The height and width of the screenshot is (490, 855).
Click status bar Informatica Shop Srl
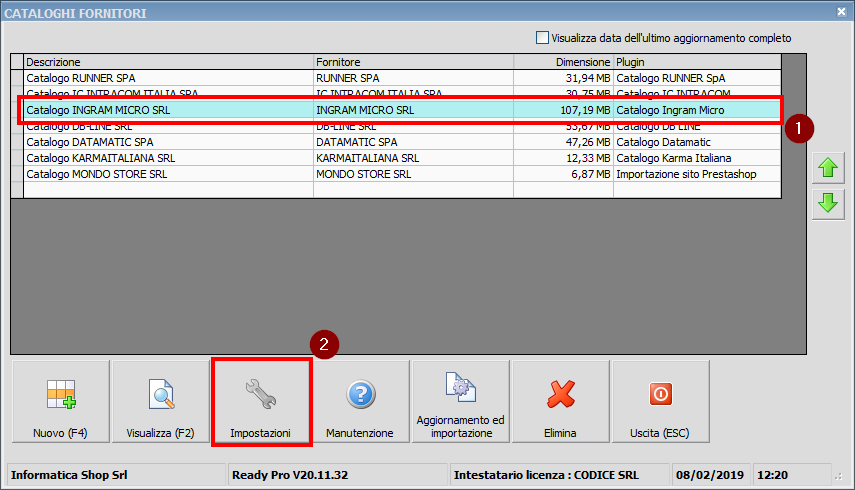(116, 475)
